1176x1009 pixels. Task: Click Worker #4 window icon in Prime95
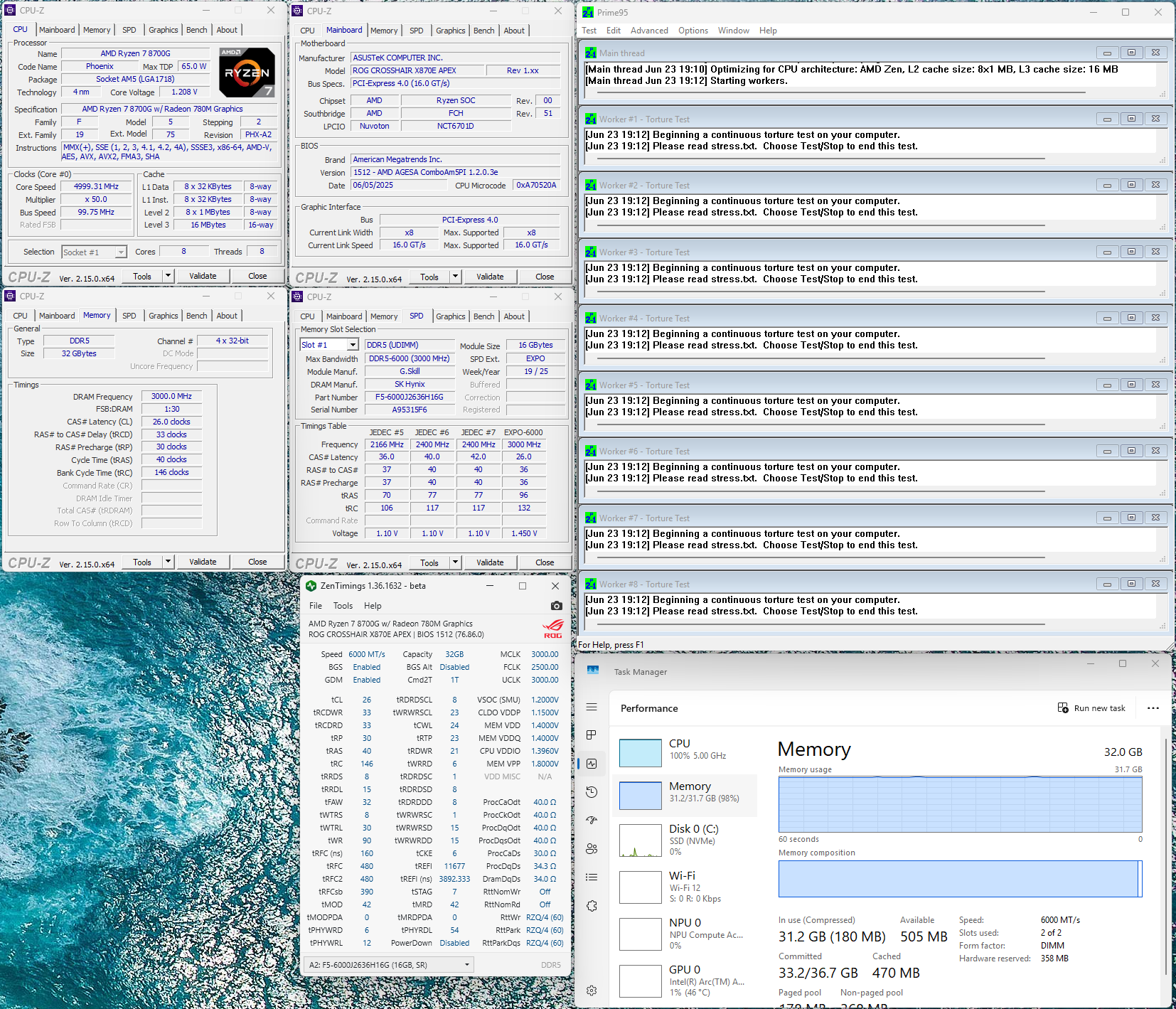[x=591, y=318]
